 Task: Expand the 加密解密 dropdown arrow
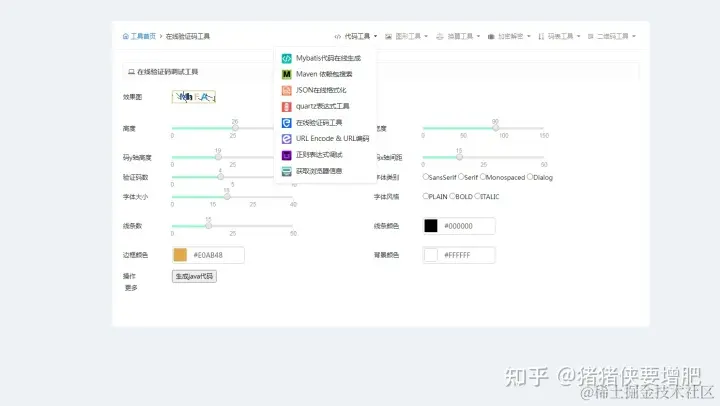click(x=529, y=36)
